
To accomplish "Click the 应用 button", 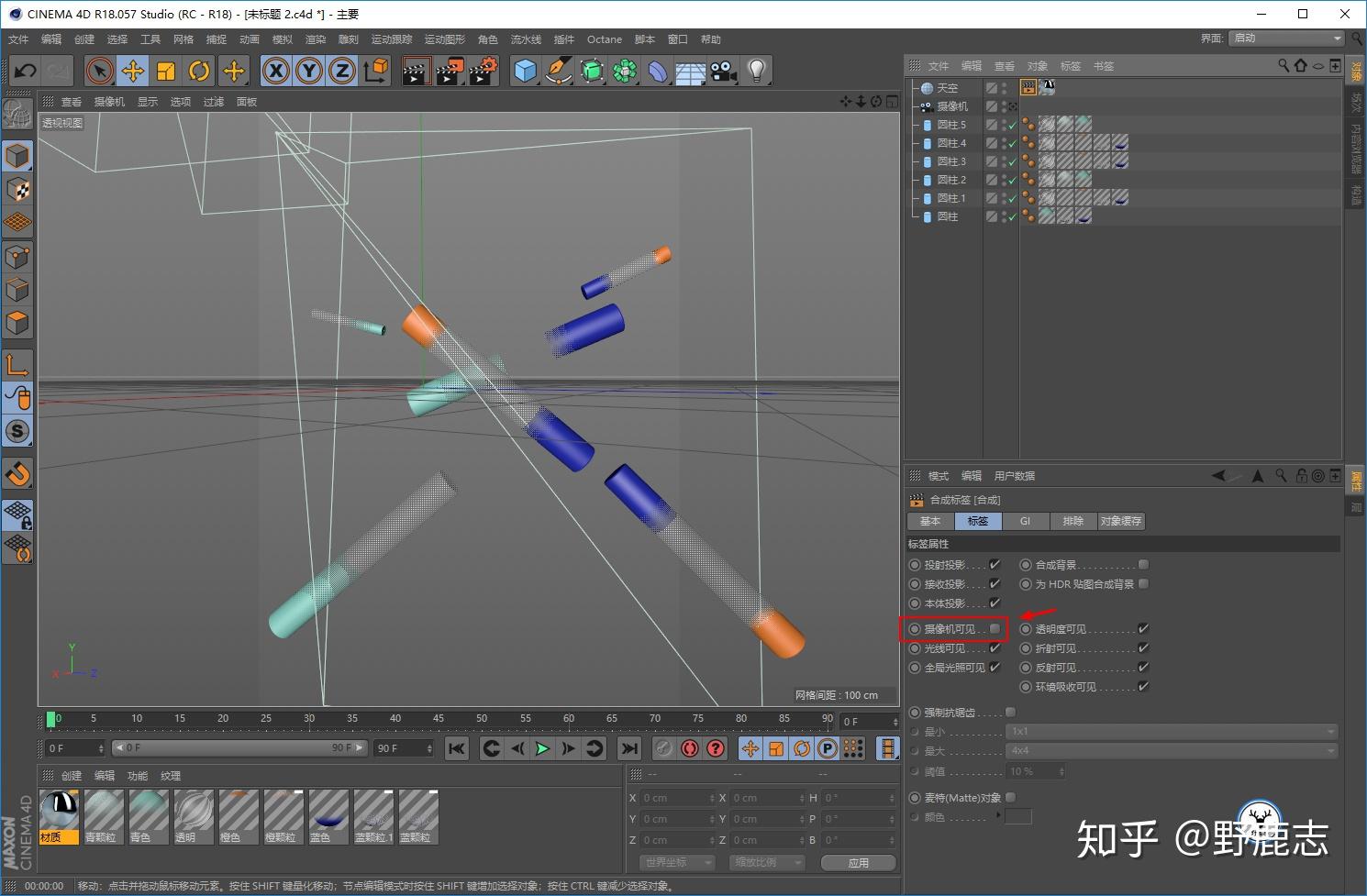I will click(x=858, y=862).
